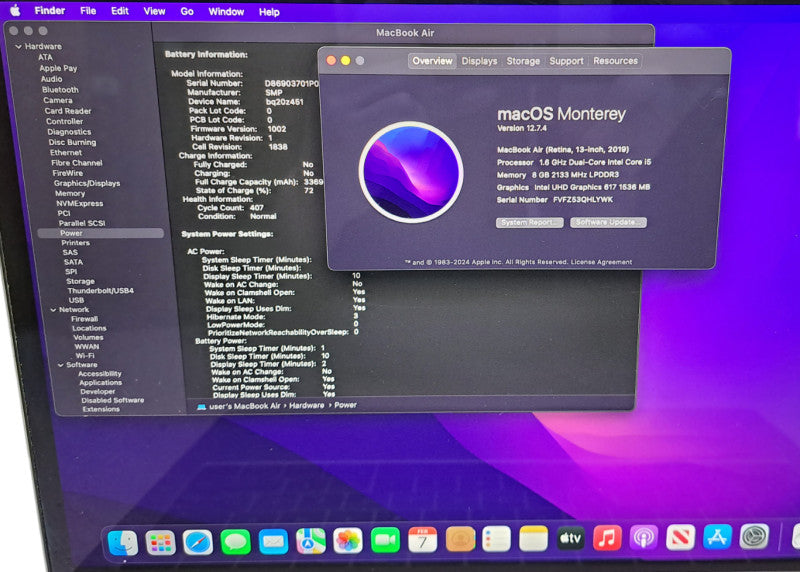Screen dimensions: 800x572
Task: Open News in the Dock
Action: click(681, 537)
